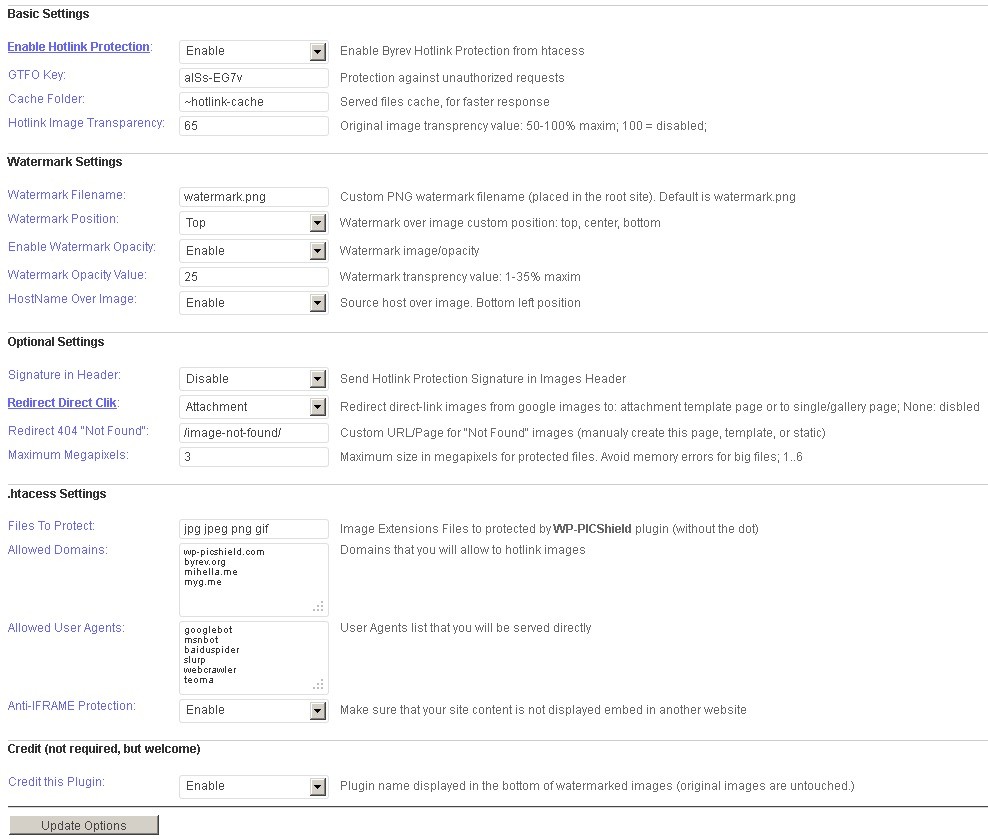
Task: Click the Files To Protect field
Action: tap(253, 528)
